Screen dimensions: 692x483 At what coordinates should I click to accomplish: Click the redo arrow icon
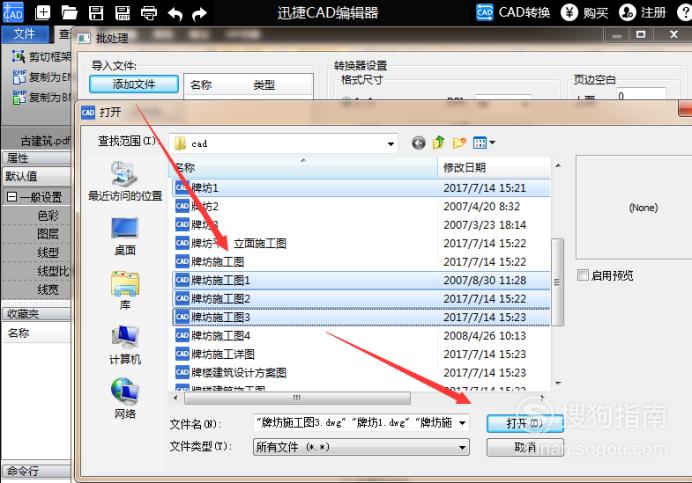coord(199,13)
